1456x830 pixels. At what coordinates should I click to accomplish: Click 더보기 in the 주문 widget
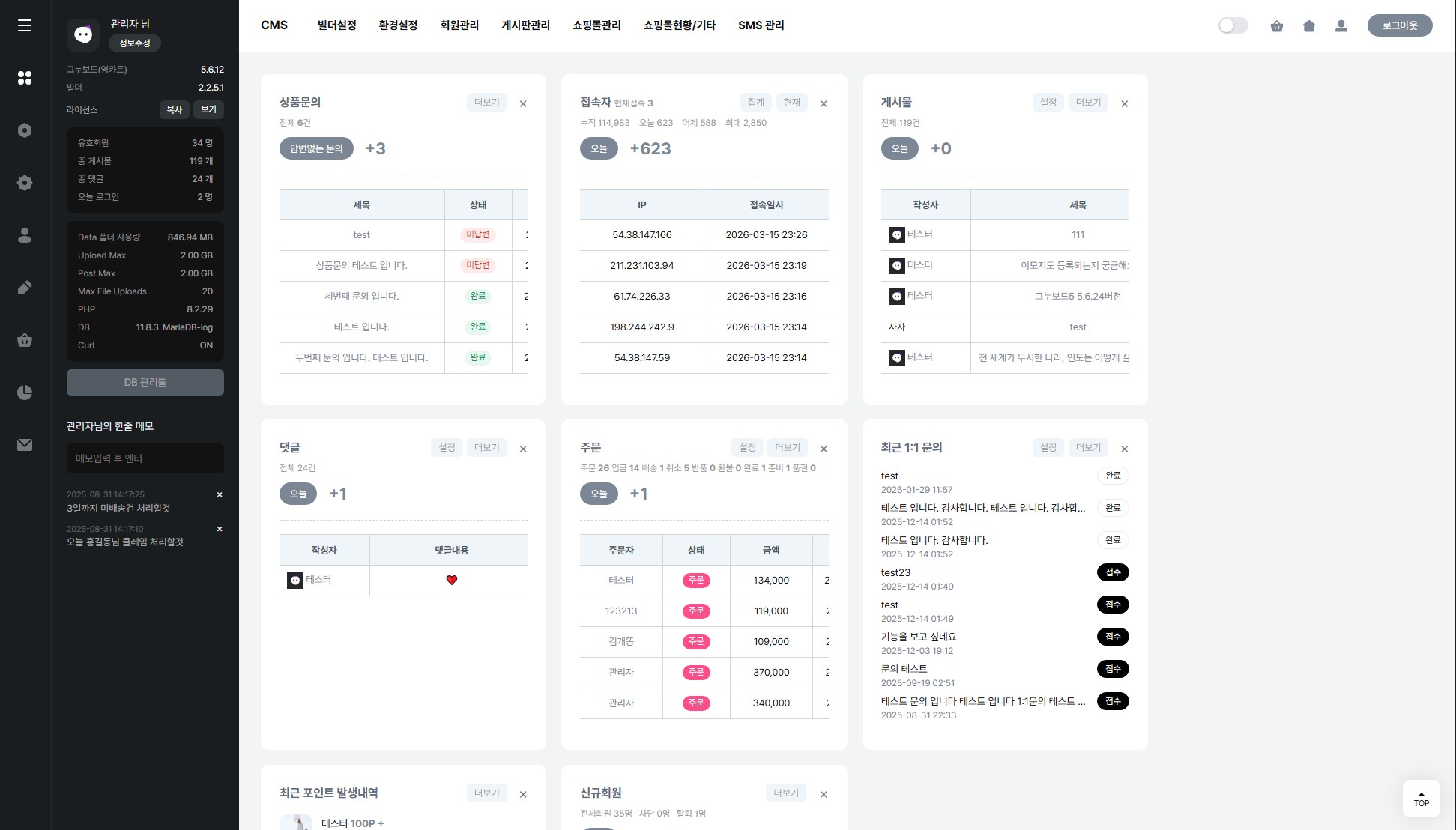tap(787, 448)
